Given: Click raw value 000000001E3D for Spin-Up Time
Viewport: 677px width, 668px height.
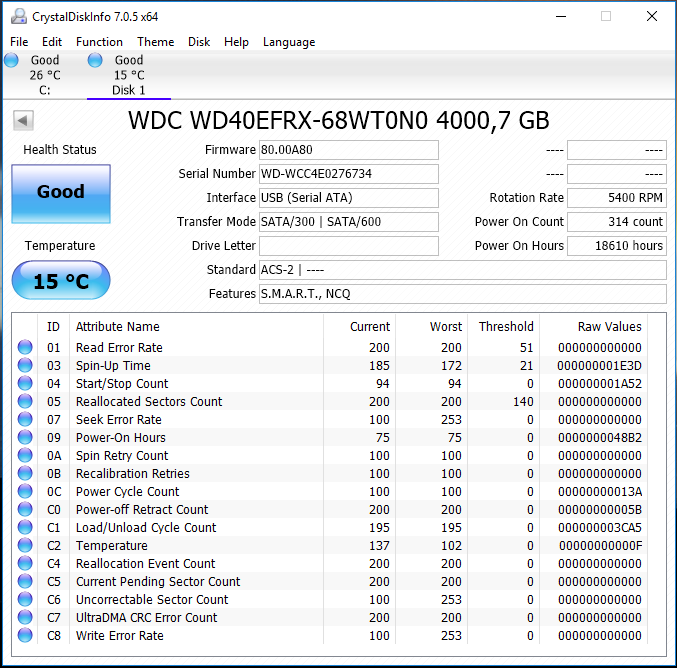Looking at the screenshot, I should [599, 365].
